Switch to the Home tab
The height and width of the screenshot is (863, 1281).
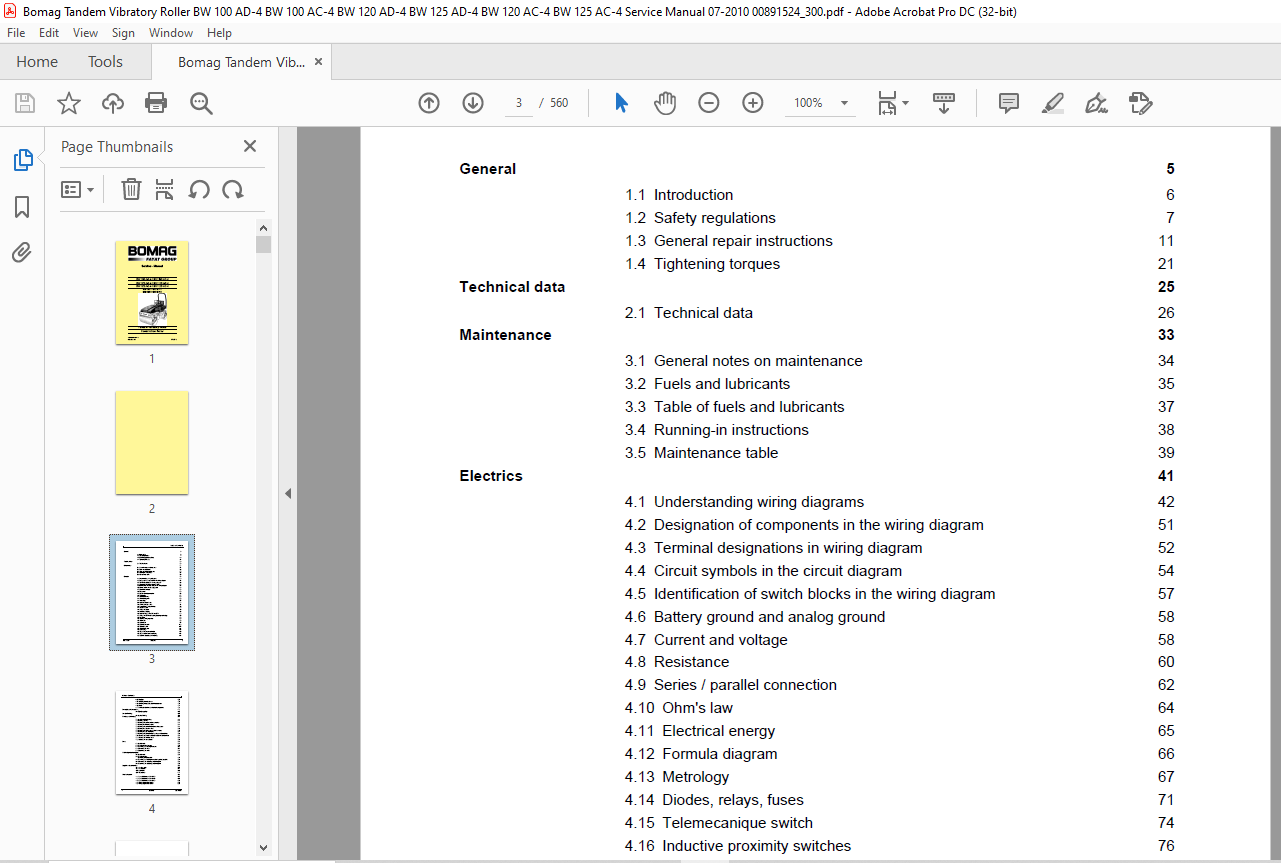click(37, 62)
